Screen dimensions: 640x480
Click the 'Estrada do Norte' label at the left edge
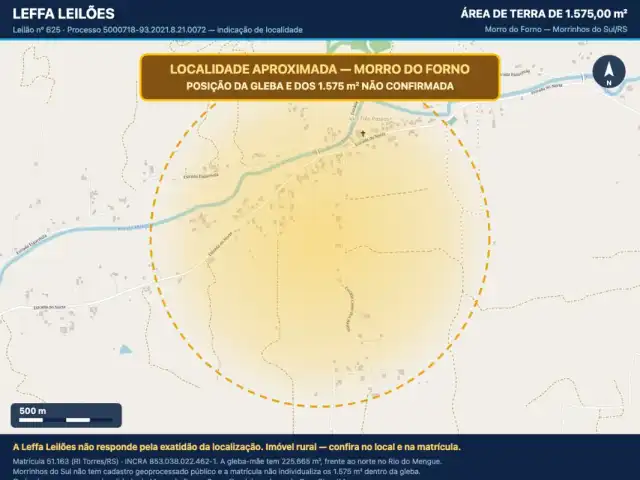(x=49, y=307)
